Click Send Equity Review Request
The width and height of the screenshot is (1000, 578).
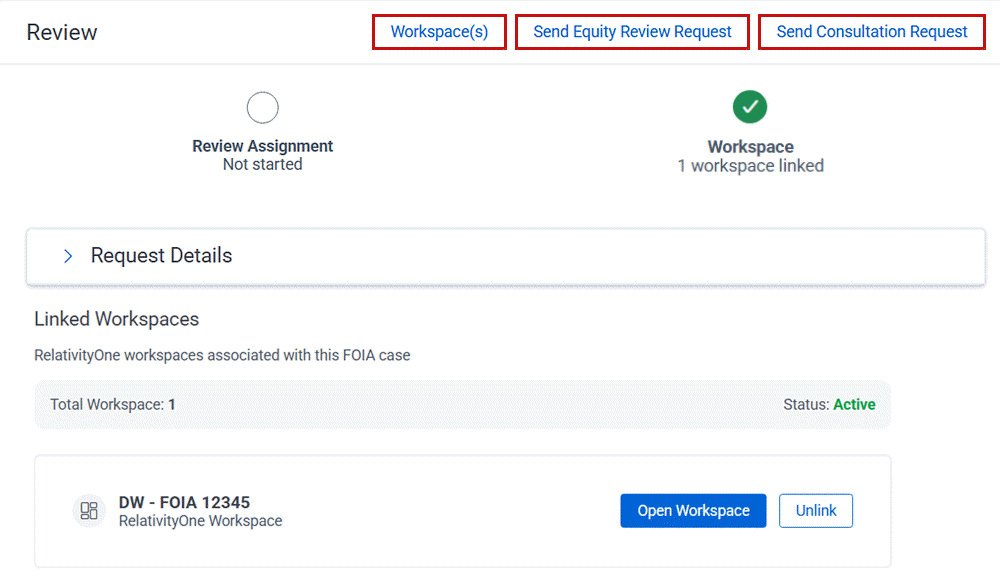(631, 31)
